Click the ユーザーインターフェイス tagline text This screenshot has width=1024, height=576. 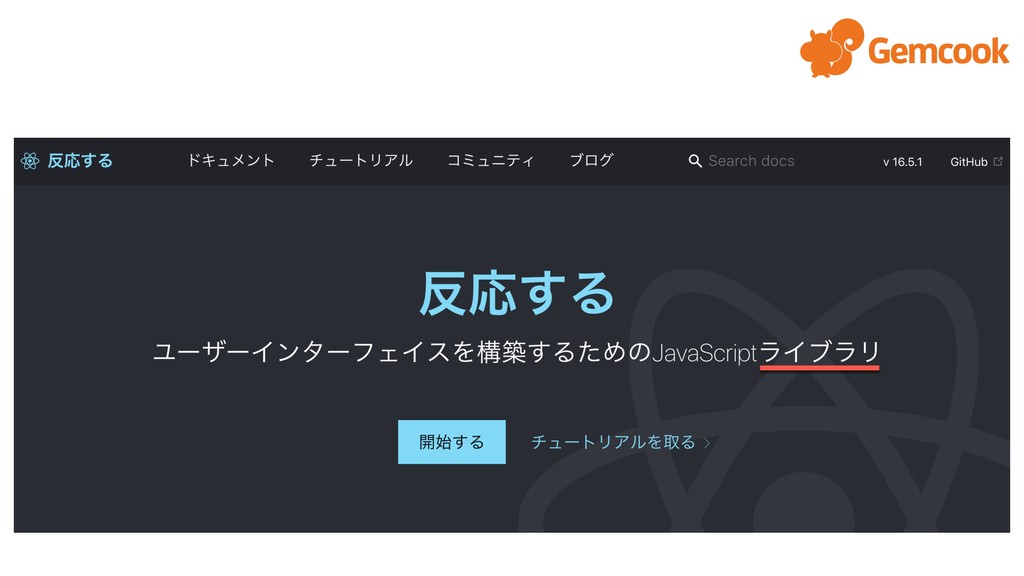(x=517, y=353)
